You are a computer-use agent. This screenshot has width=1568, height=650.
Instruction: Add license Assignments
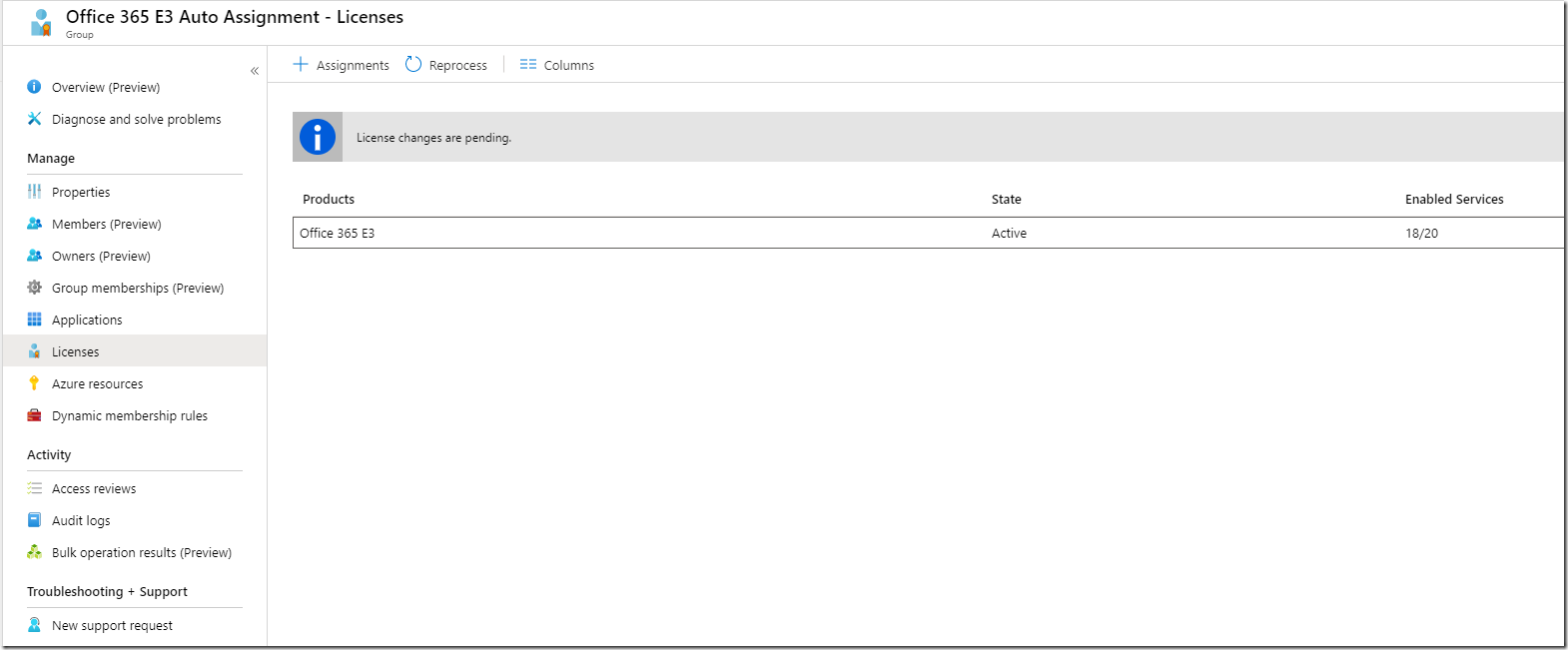tap(353, 66)
